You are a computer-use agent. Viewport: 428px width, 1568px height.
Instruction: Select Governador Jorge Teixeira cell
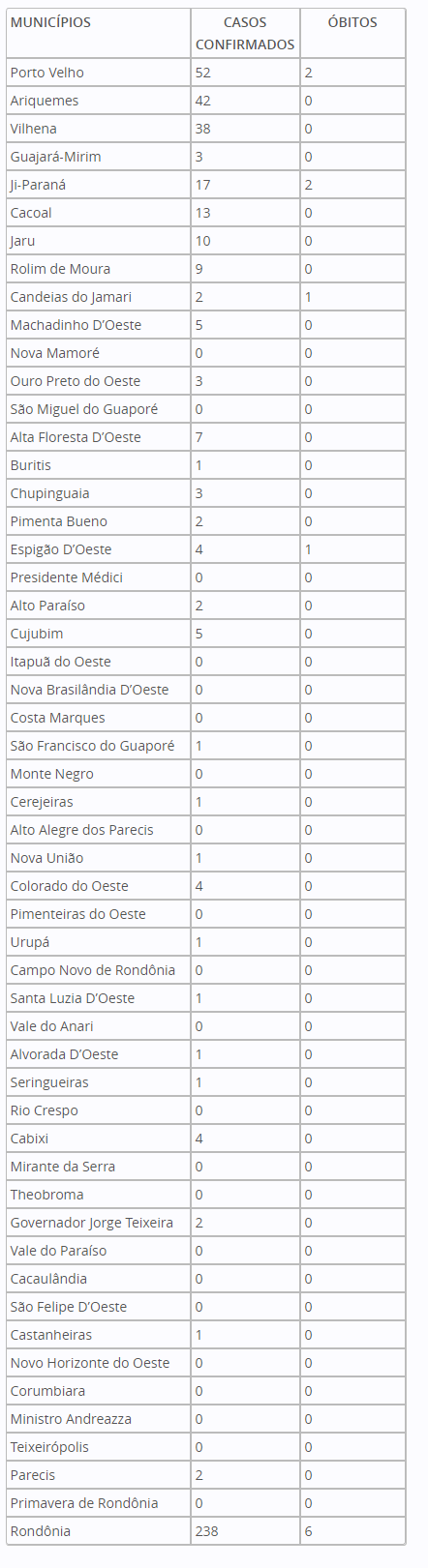point(99,1223)
